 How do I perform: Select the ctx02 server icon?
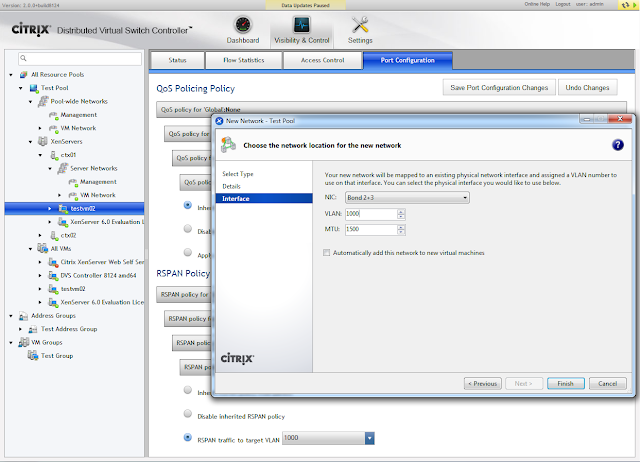tap(54, 235)
